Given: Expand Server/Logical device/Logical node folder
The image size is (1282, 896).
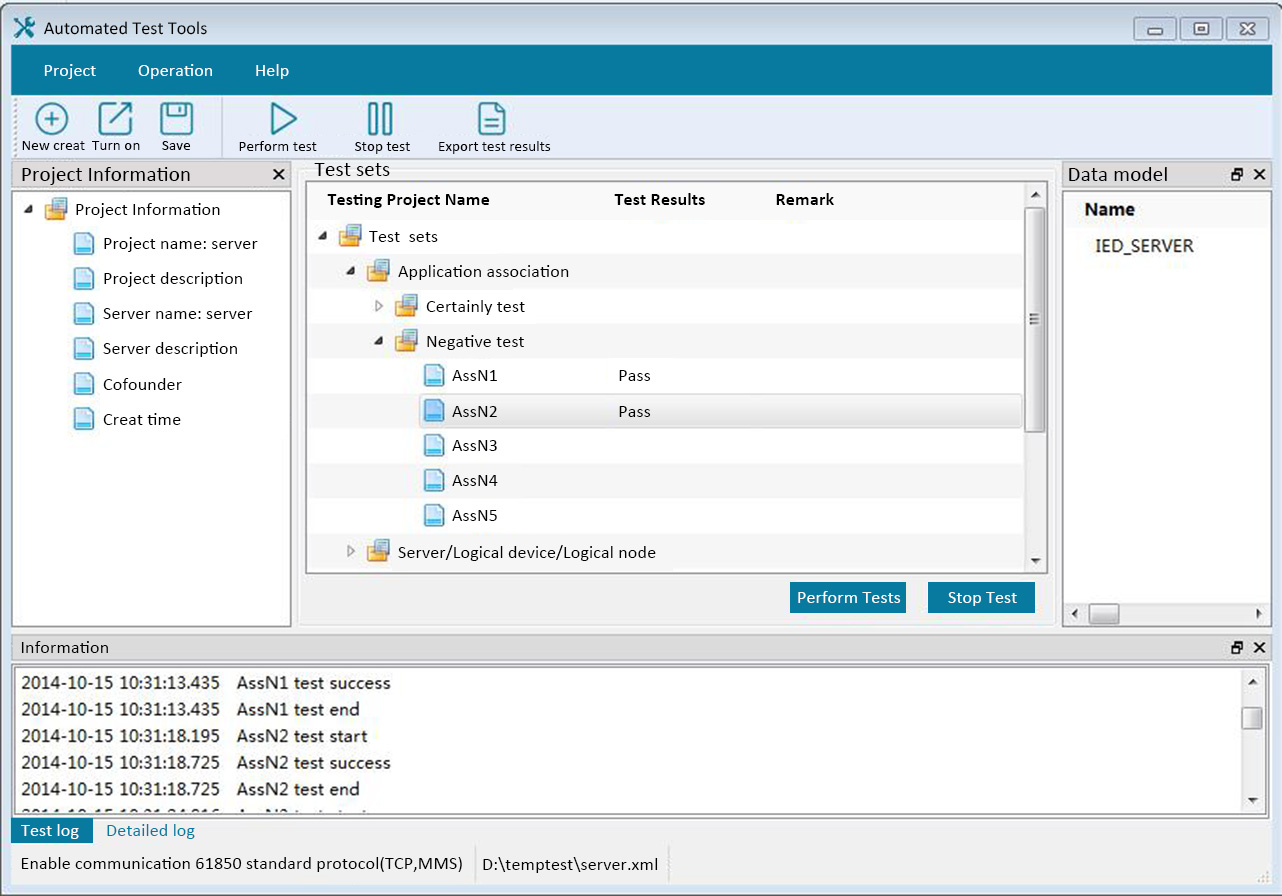Looking at the screenshot, I should click(x=351, y=551).
